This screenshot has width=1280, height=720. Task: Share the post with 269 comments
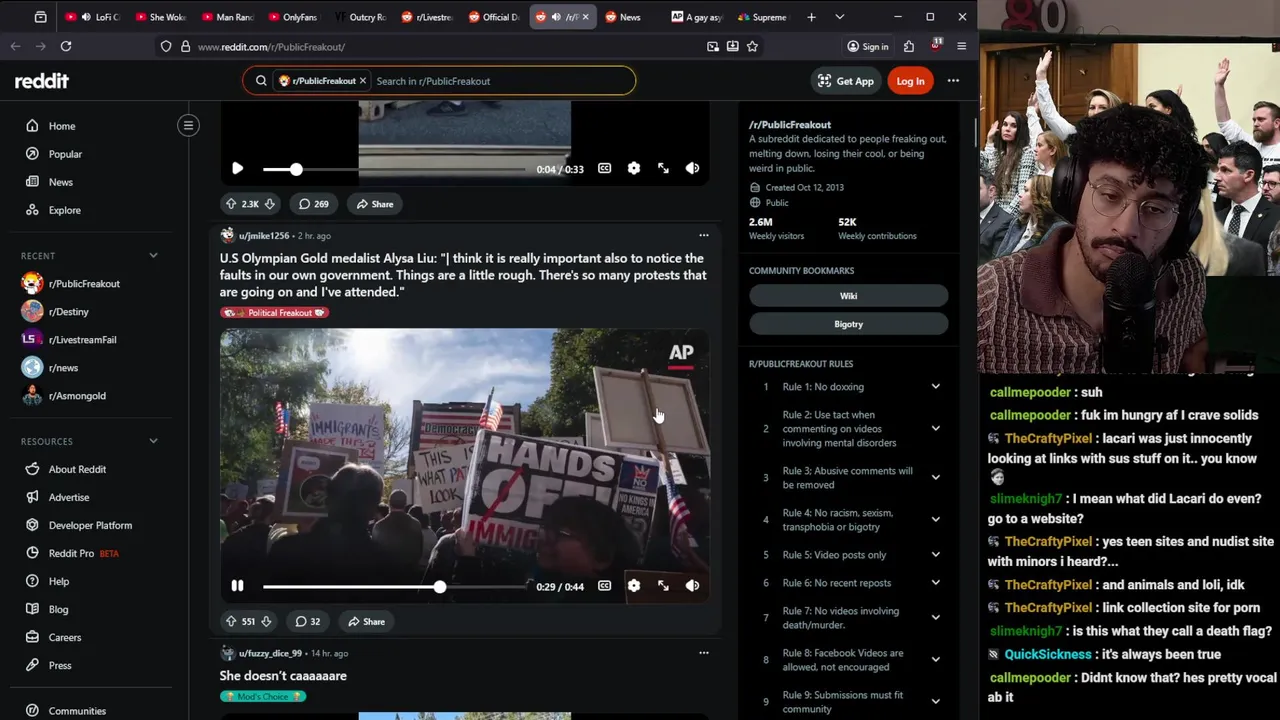coord(375,204)
